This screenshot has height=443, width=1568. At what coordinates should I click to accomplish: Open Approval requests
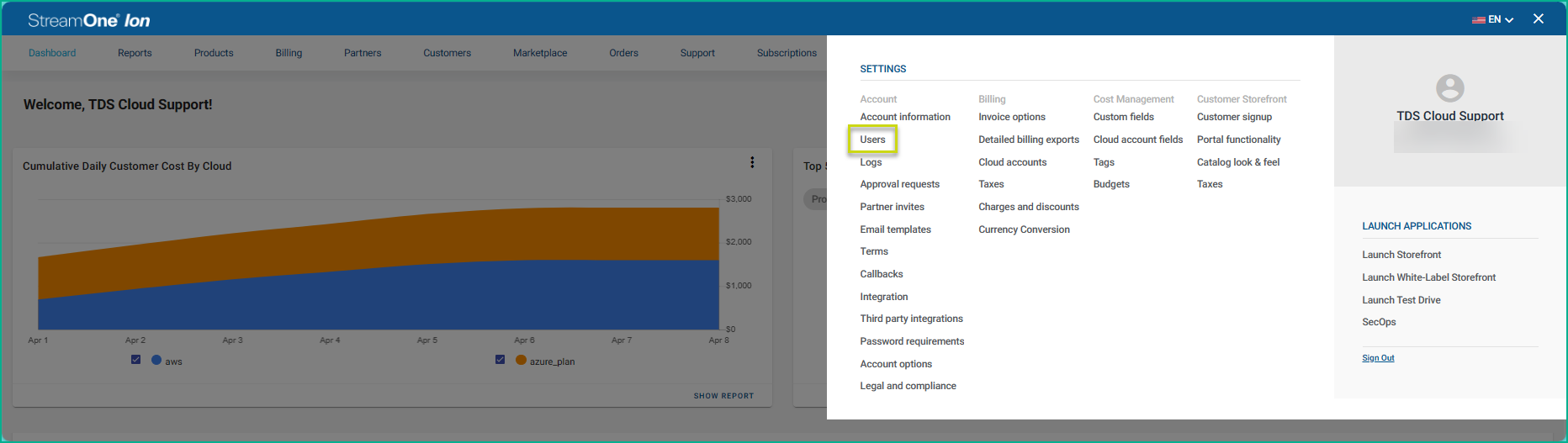click(x=899, y=184)
